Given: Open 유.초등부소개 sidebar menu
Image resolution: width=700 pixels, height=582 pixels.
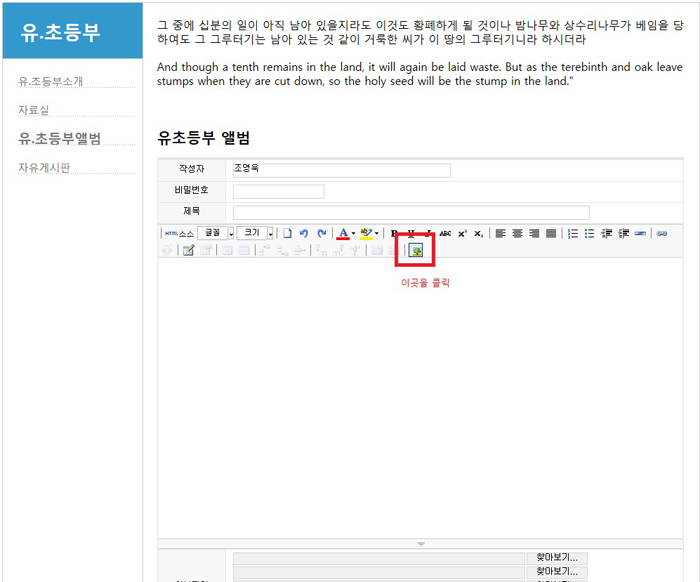Looking at the screenshot, I should coord(50,81).
